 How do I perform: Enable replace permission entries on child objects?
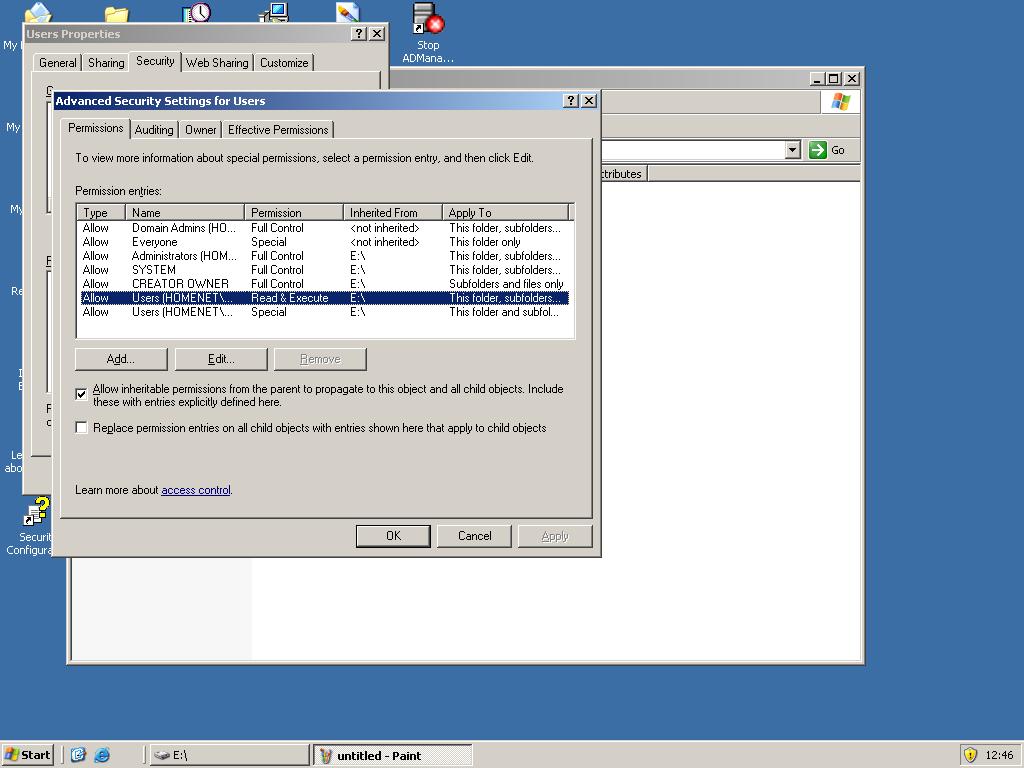pos(81,427)
